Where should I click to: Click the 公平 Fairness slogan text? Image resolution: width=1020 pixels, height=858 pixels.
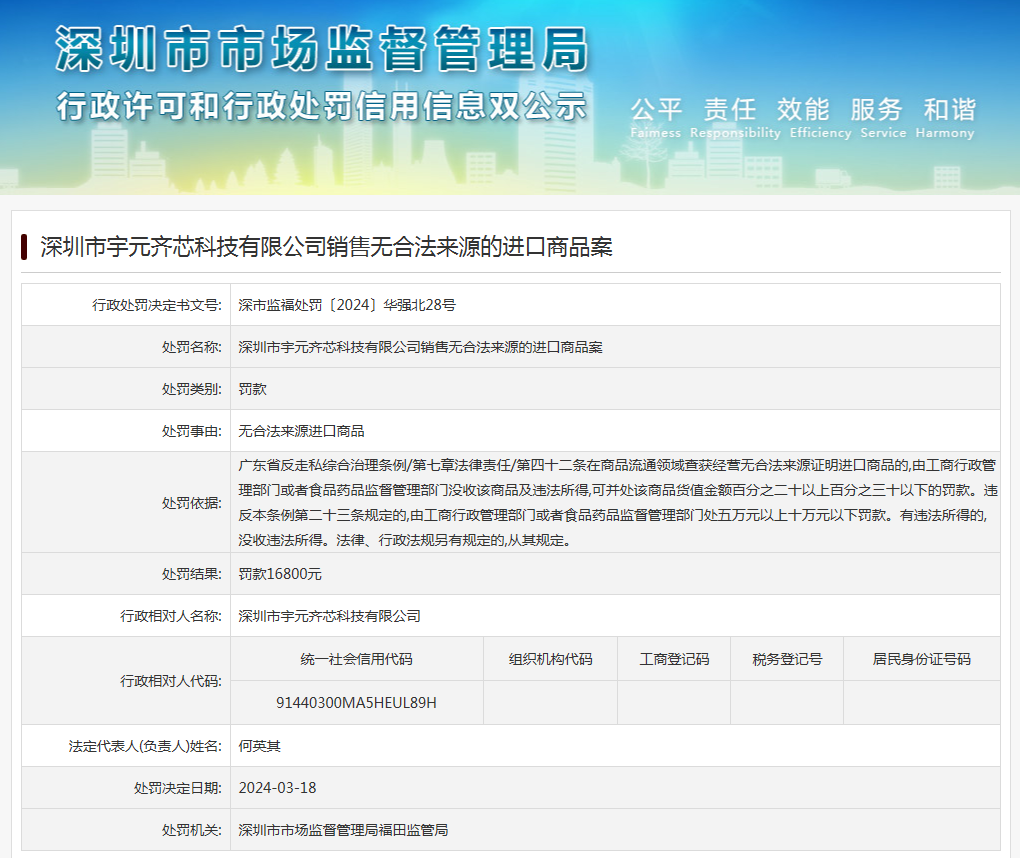(656, 118)
